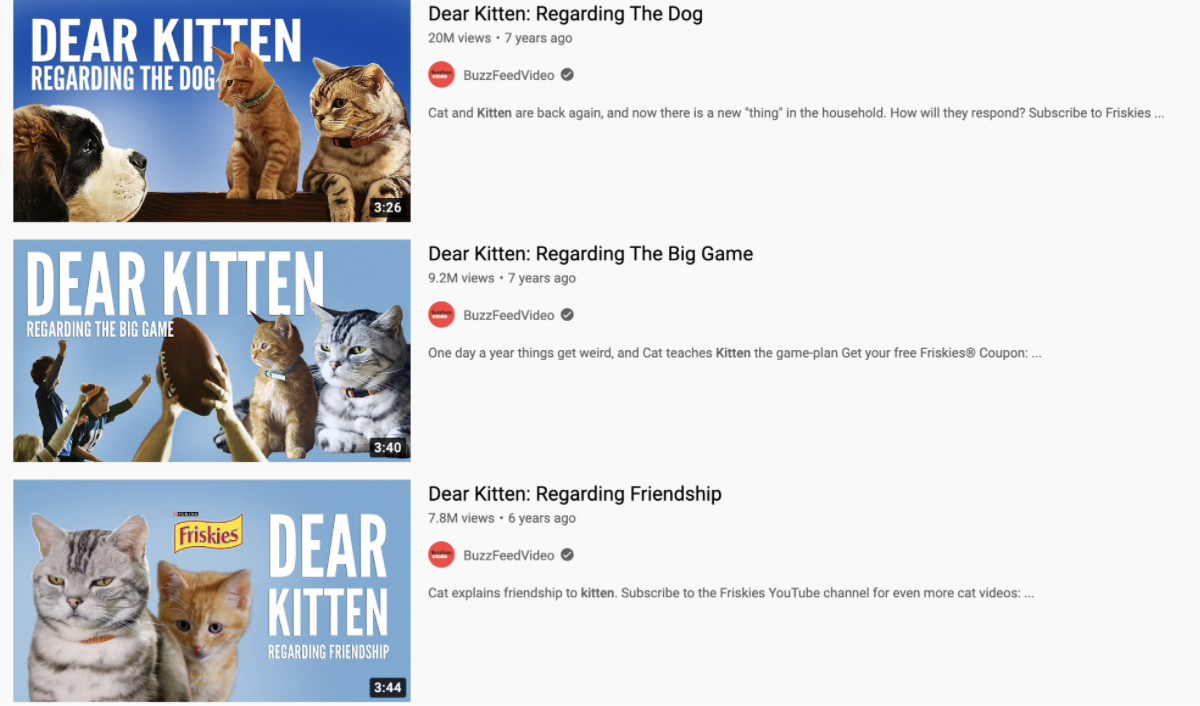Open BuzzFeedVideo channel name under Regarding Friendship

point(508,555)
